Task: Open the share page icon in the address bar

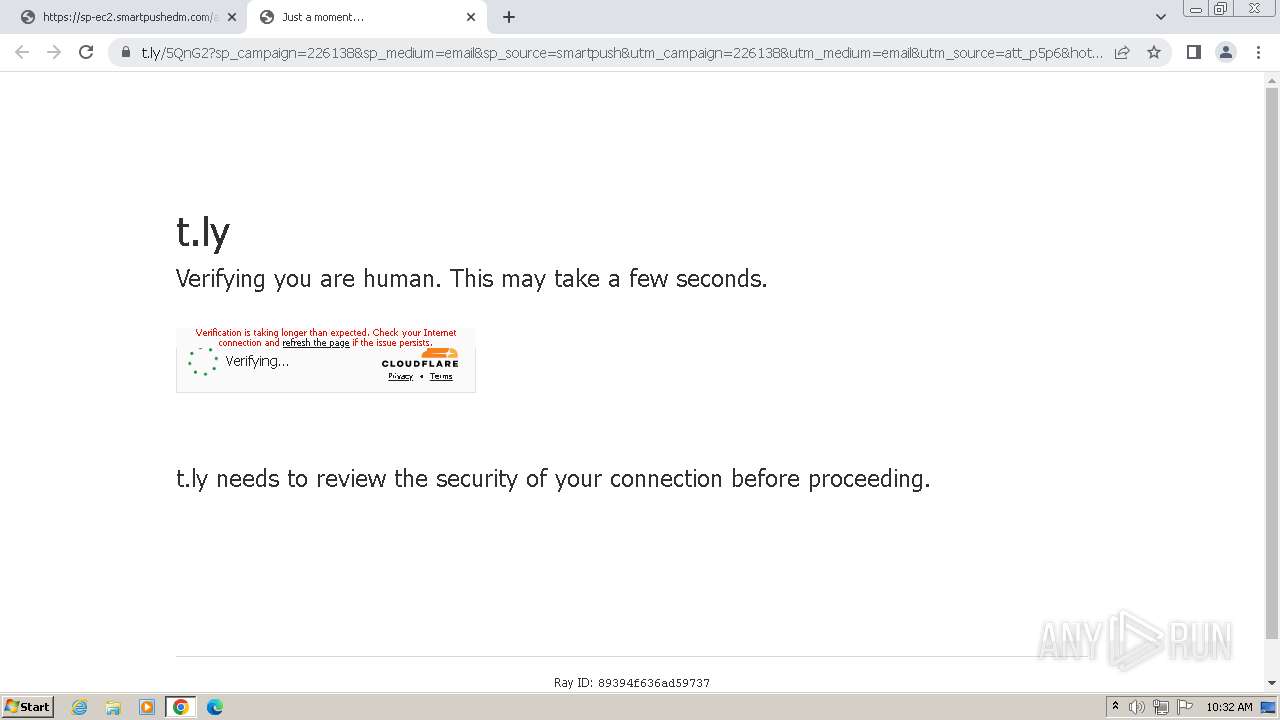Action: (1122, 52)
